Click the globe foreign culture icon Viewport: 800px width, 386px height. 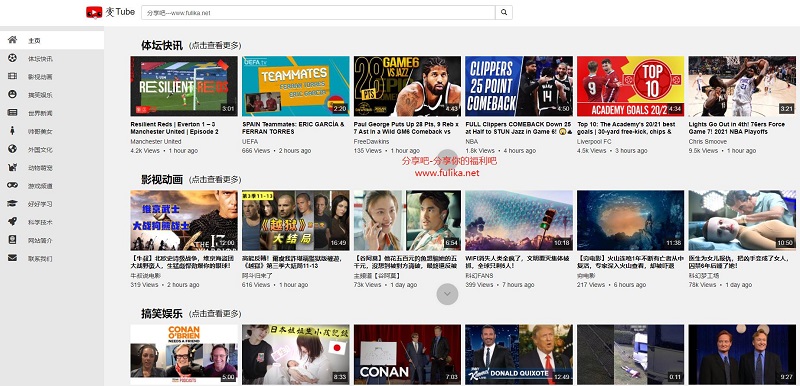(12, 149)
